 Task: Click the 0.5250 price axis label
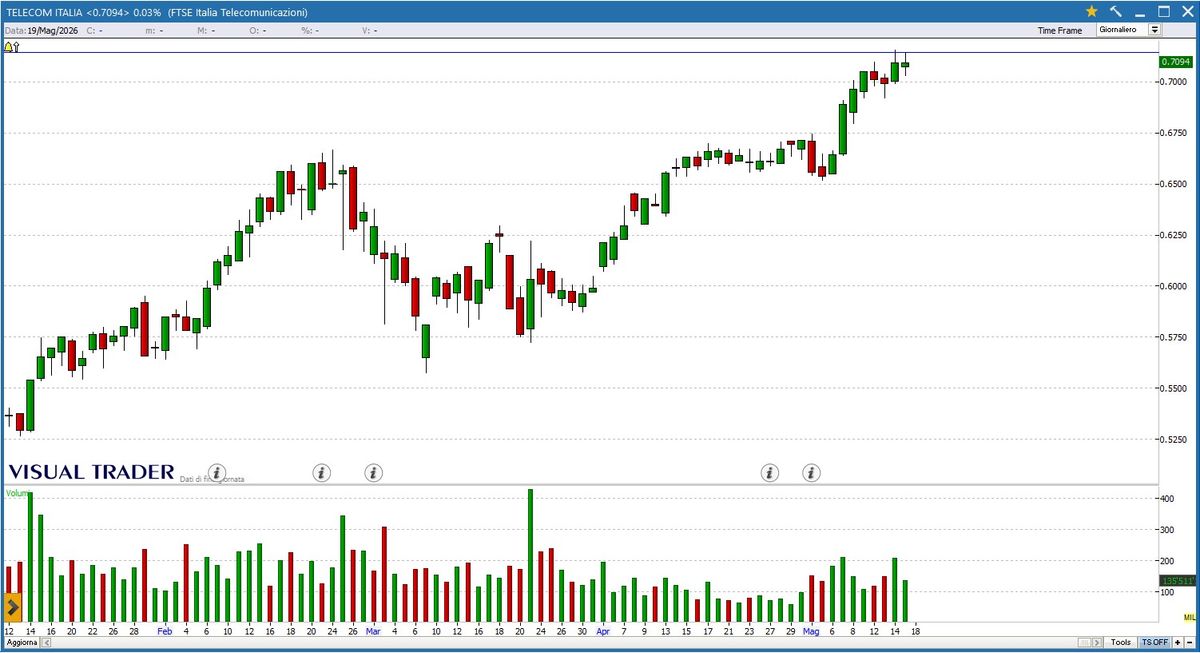[1175, 439]
